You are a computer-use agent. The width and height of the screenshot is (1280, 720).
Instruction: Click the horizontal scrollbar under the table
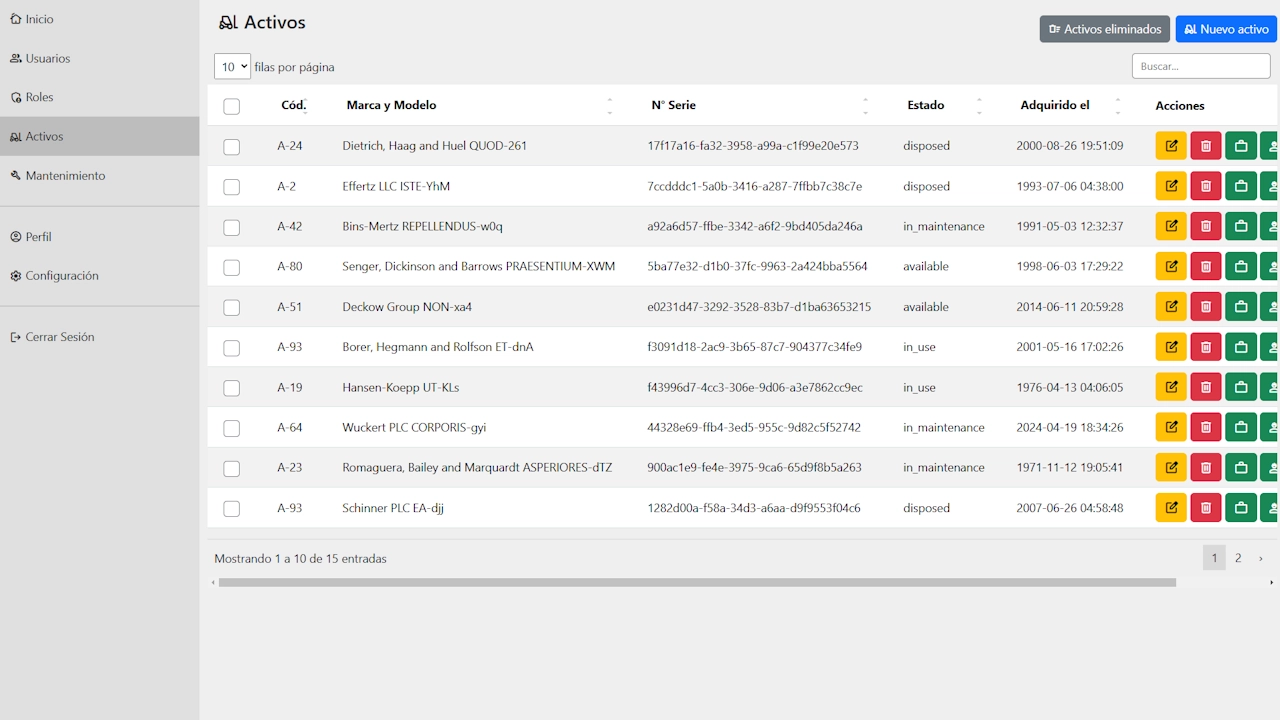point(697,582)
